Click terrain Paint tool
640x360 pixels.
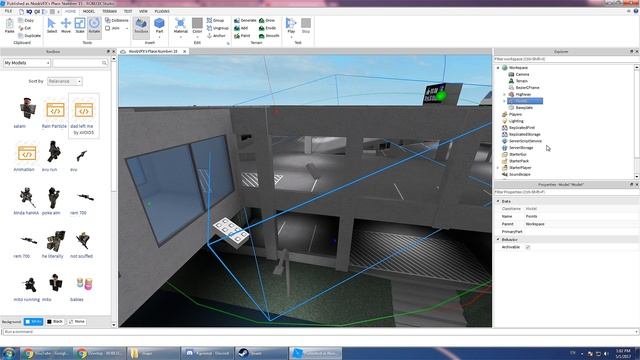242,36
